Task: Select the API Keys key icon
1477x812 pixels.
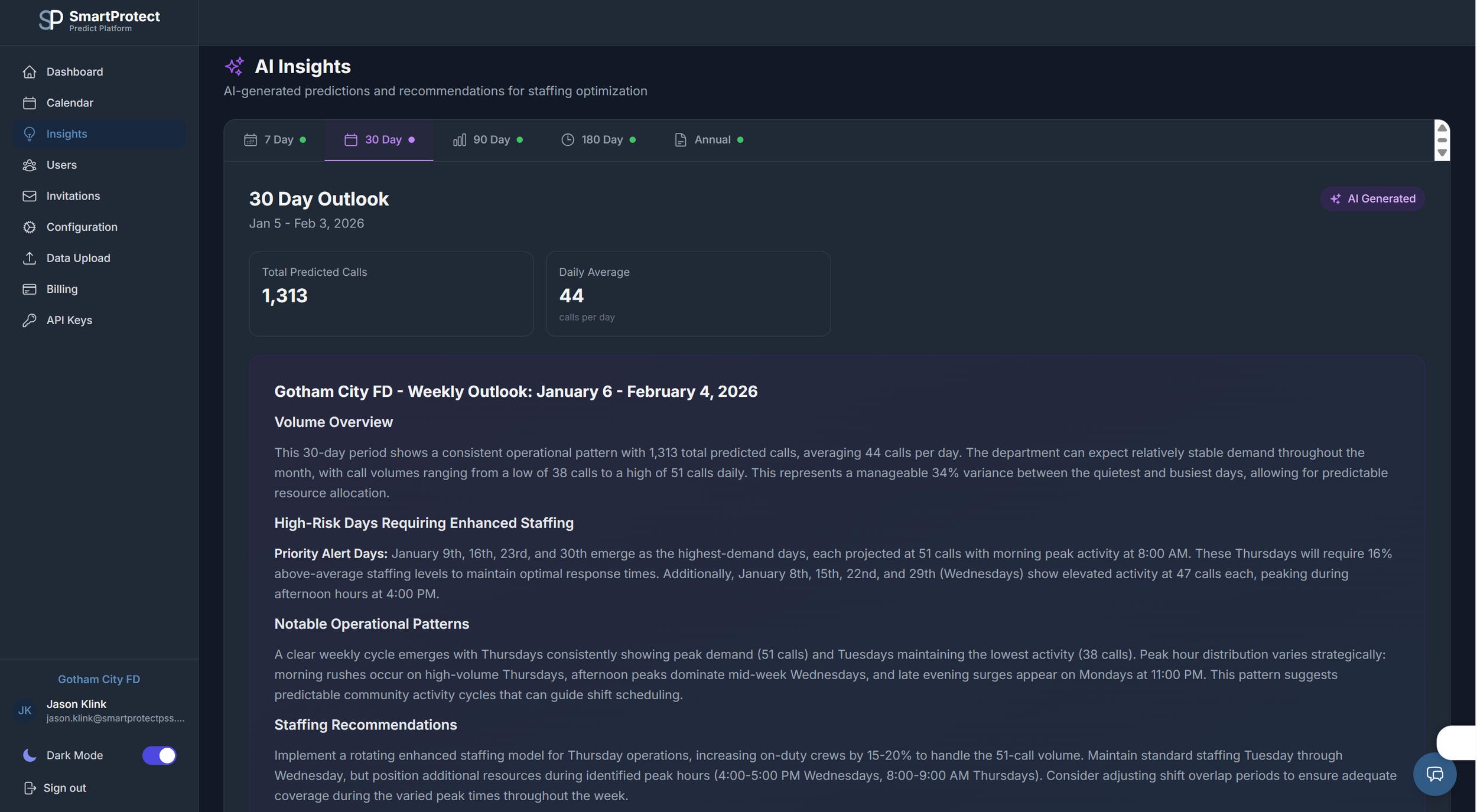Action: (x=30, y=319)
